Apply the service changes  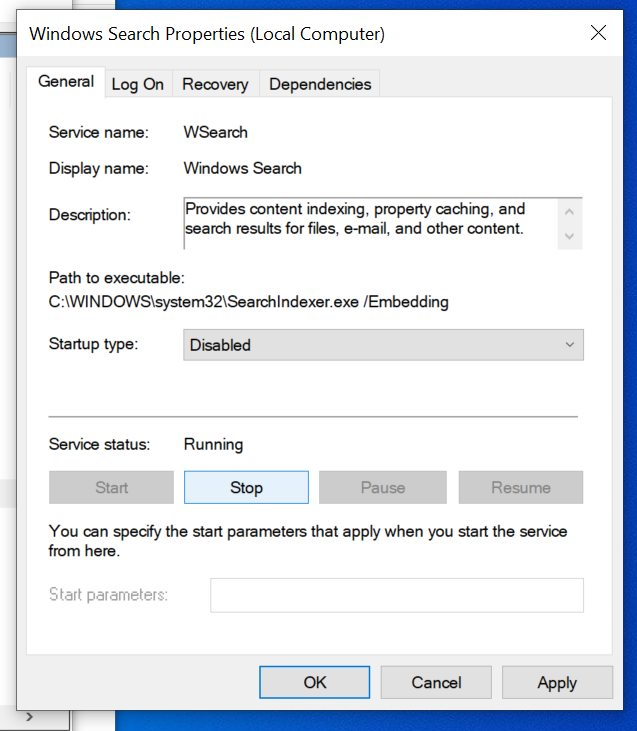(557, 682)
